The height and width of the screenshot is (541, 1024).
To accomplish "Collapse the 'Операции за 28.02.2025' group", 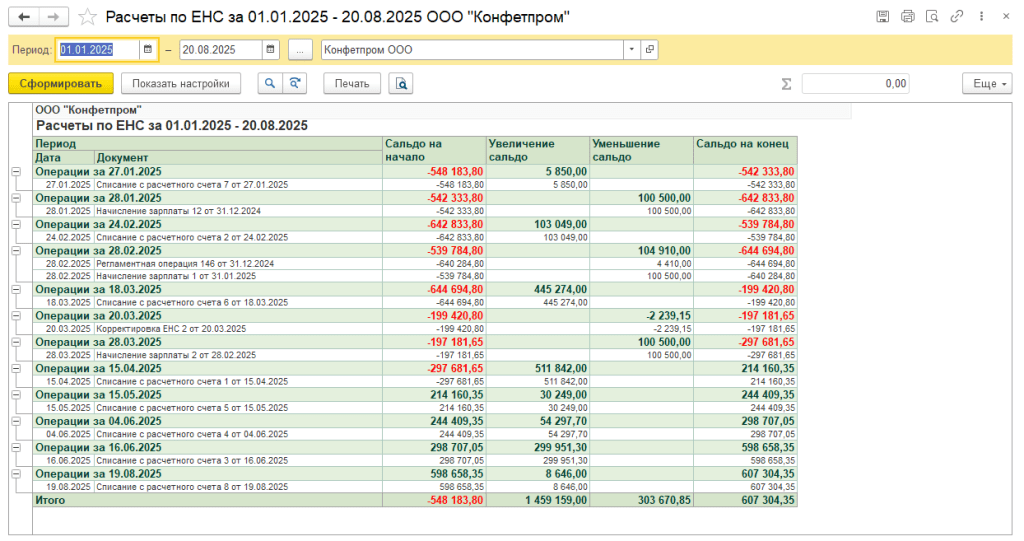I will click(16, 251).
